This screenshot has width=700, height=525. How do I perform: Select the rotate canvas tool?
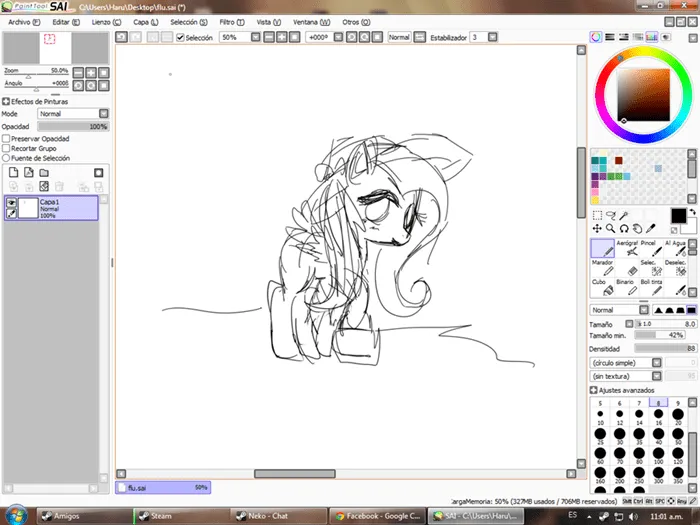pos(624,229)
